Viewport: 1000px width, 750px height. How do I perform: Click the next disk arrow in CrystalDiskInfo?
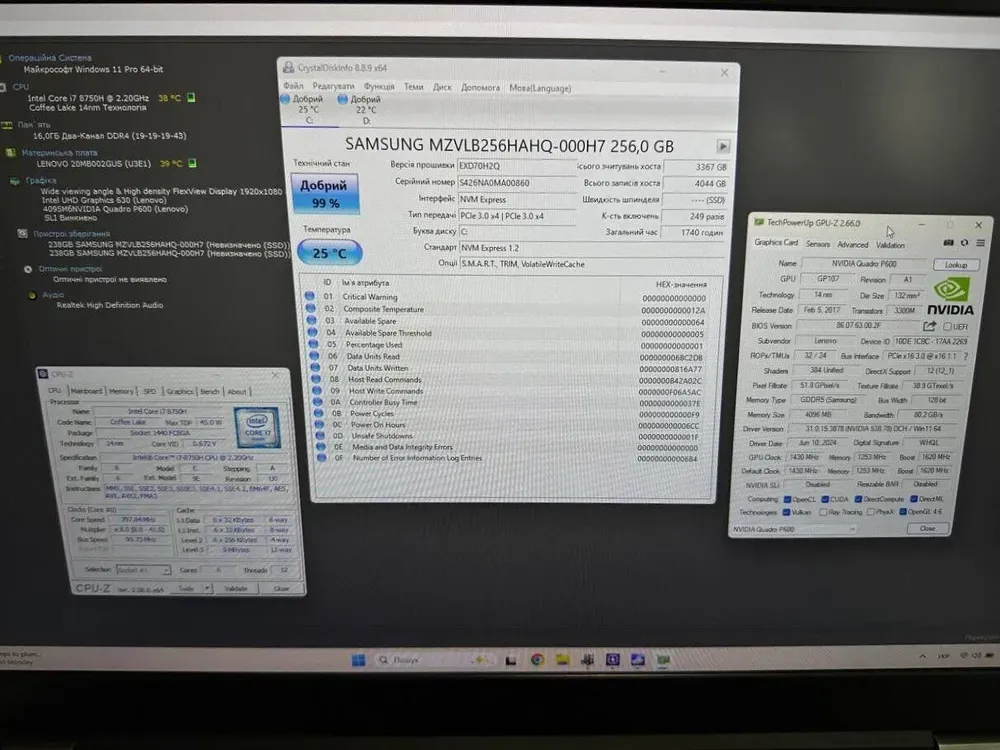724,146
